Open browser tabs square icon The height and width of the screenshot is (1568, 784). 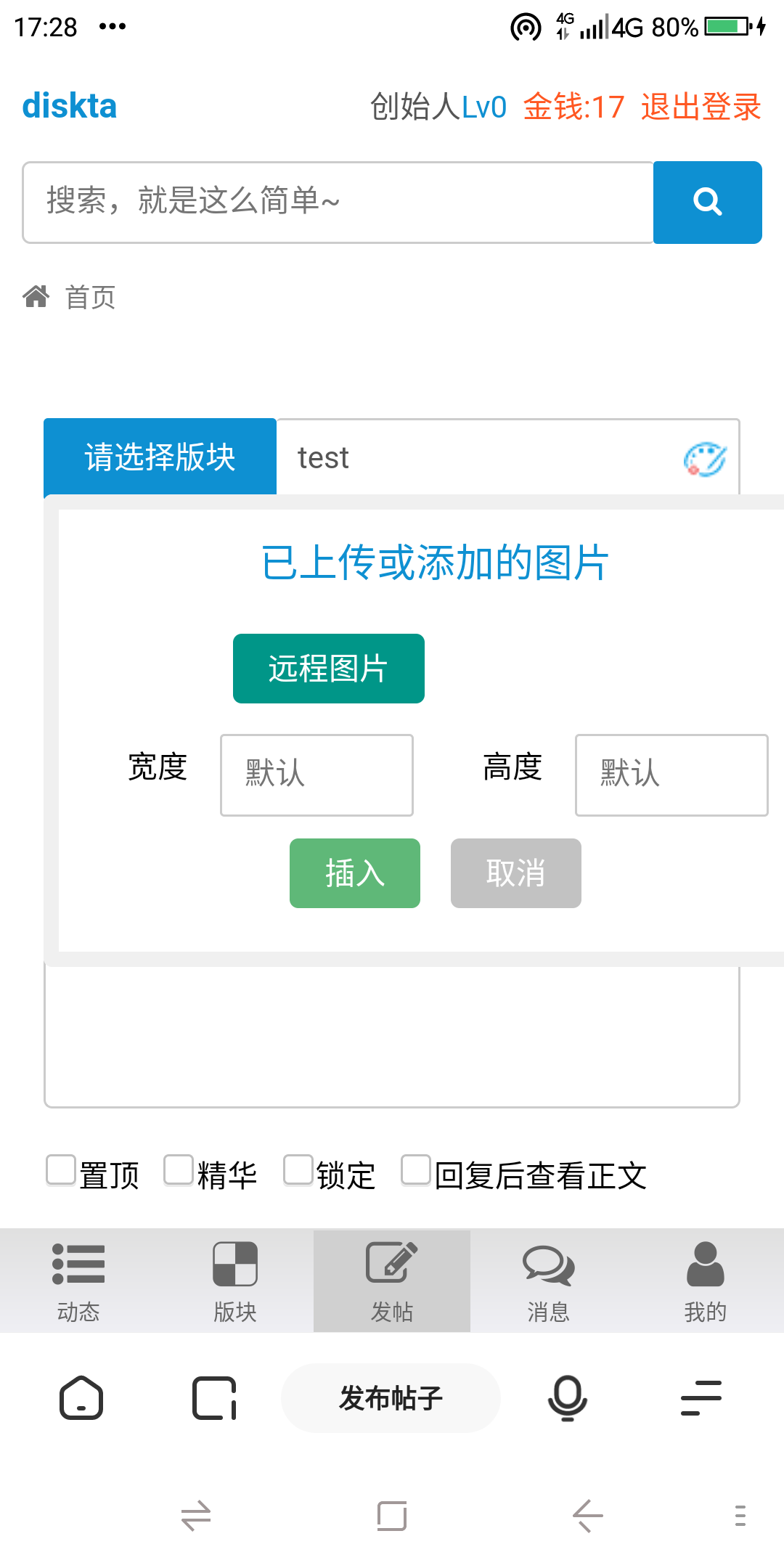click(x=215, y=1398)
